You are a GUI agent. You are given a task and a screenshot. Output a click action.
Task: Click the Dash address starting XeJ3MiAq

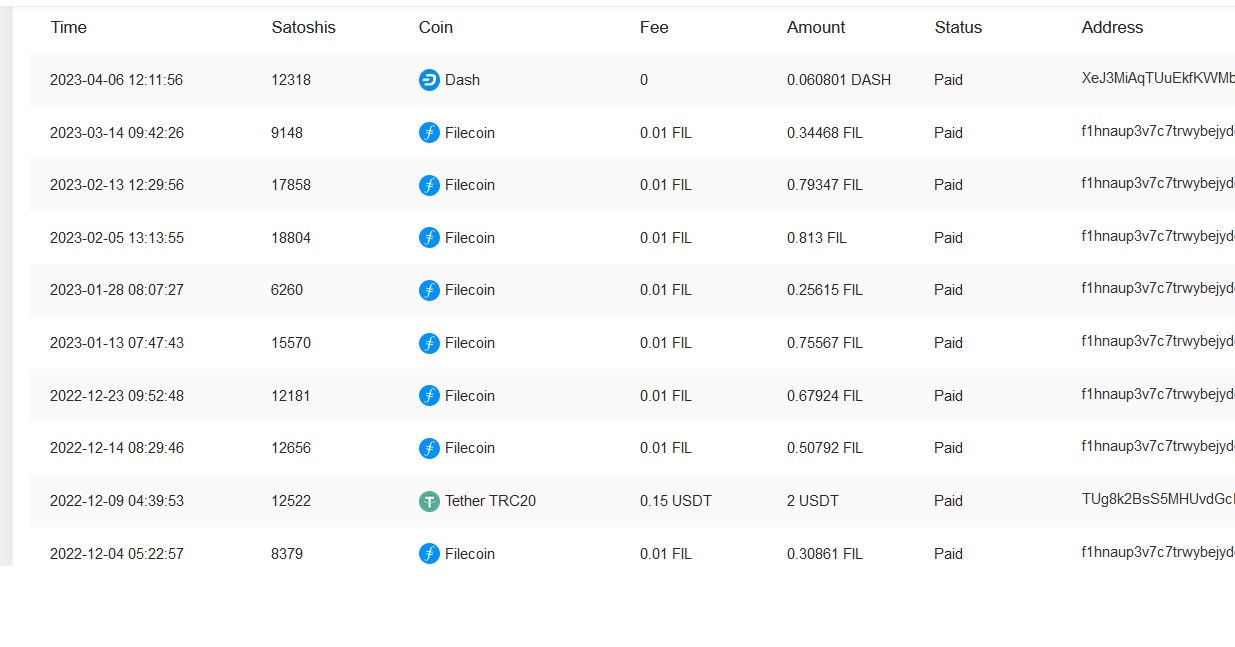1158,79
